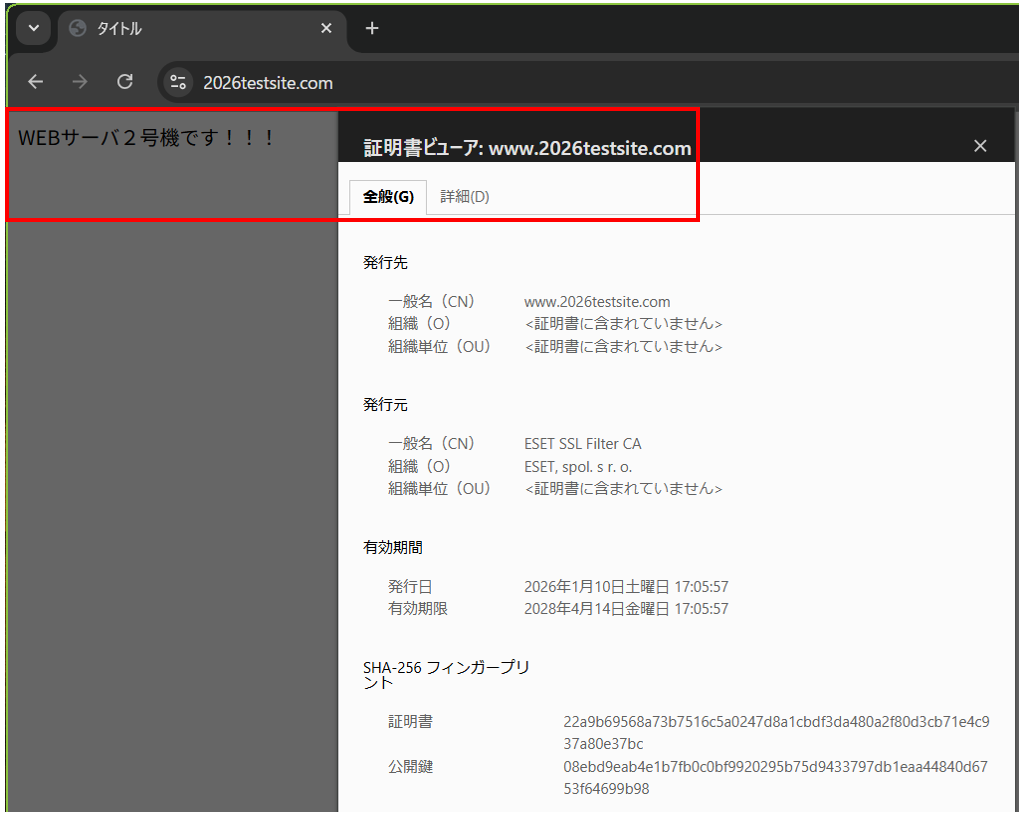
Task: Go back using the back arrow
Action: pyautogui.click(x=36, y=82)
